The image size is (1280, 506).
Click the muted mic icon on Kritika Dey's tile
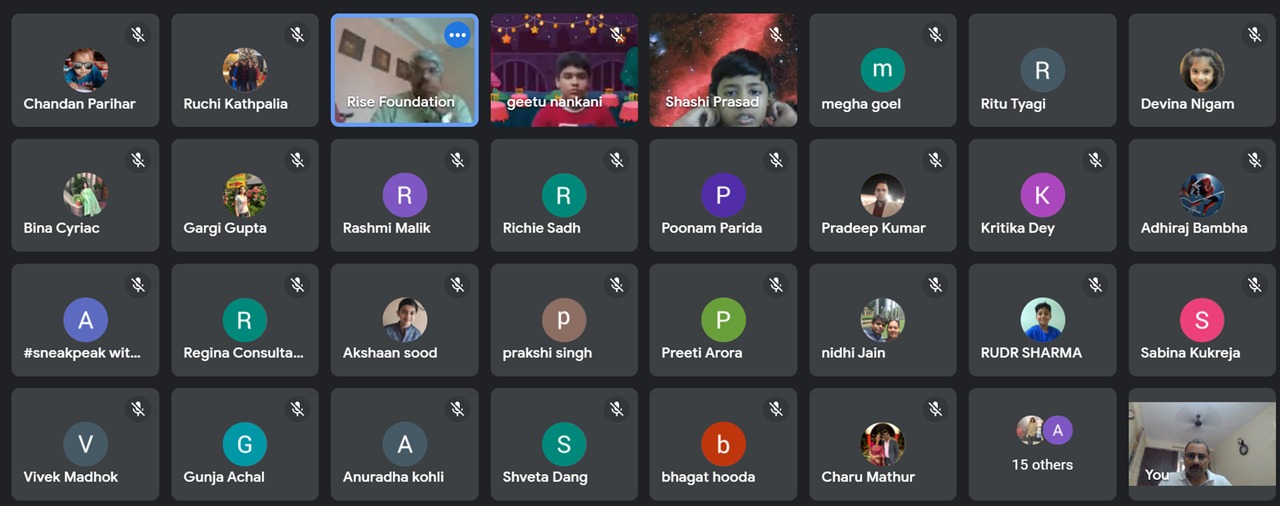click(1095, 160)
